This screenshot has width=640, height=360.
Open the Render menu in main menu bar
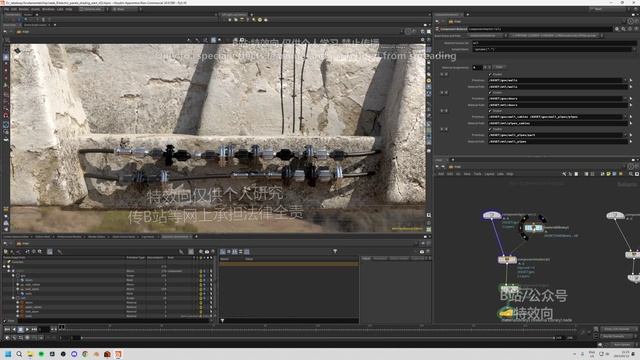click(24, 9)
